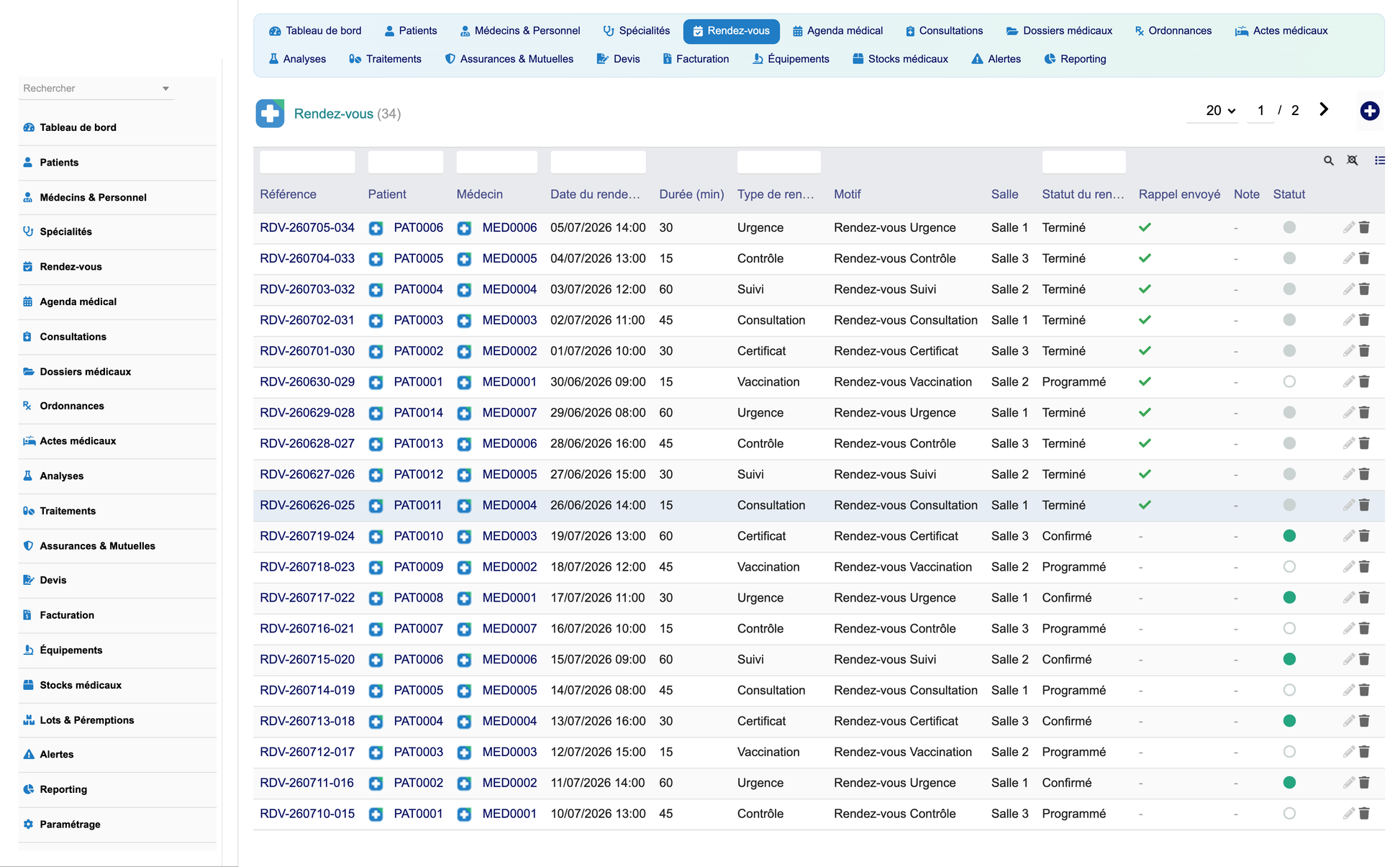The width and height of the screenshot is (1400, 867).
Task: Sort by Salle column header
Action: 1004,194
